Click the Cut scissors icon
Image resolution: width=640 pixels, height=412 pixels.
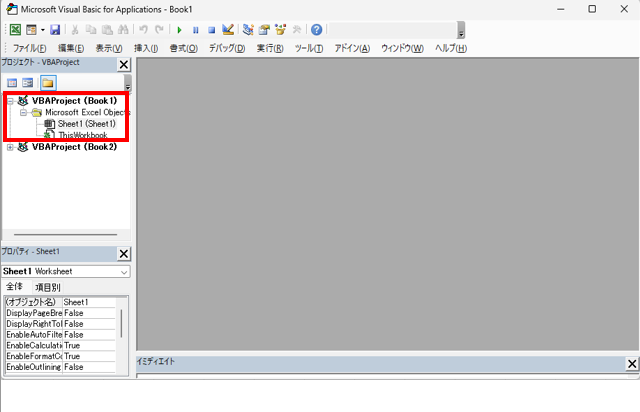click(75, 30)
